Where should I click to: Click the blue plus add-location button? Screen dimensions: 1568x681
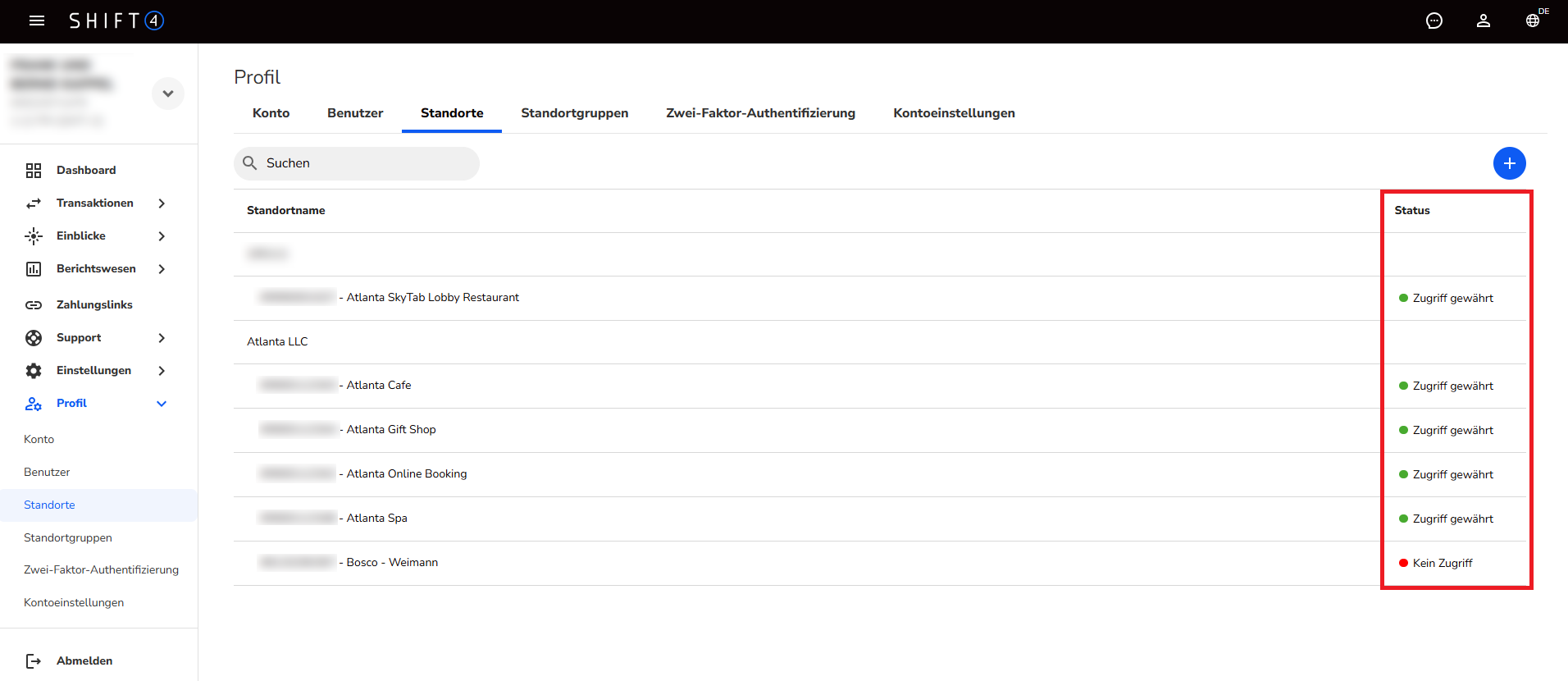(1510, 163)
